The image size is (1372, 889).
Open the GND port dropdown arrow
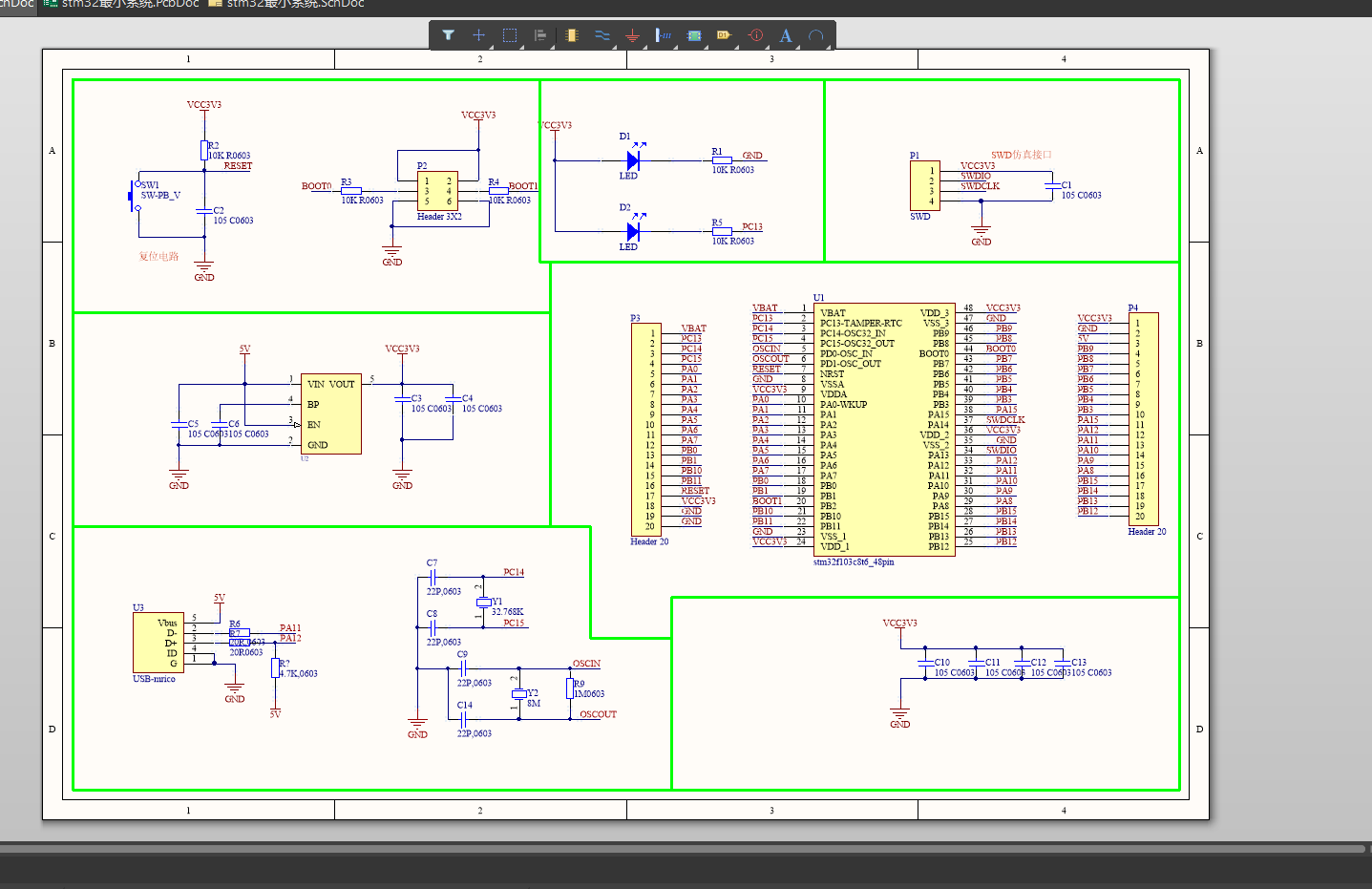pos(647,48)
